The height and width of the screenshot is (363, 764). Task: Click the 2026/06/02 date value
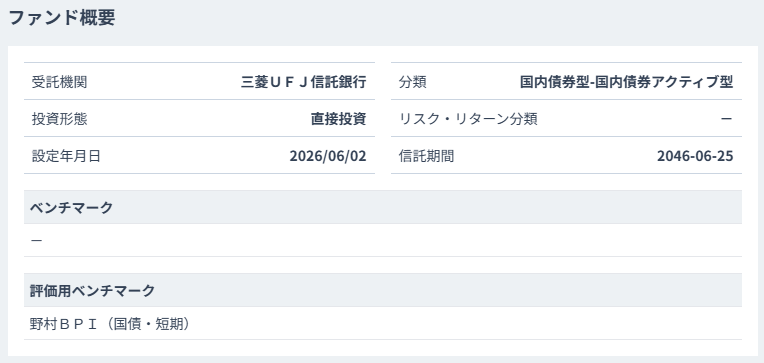(x=328, y=156)
